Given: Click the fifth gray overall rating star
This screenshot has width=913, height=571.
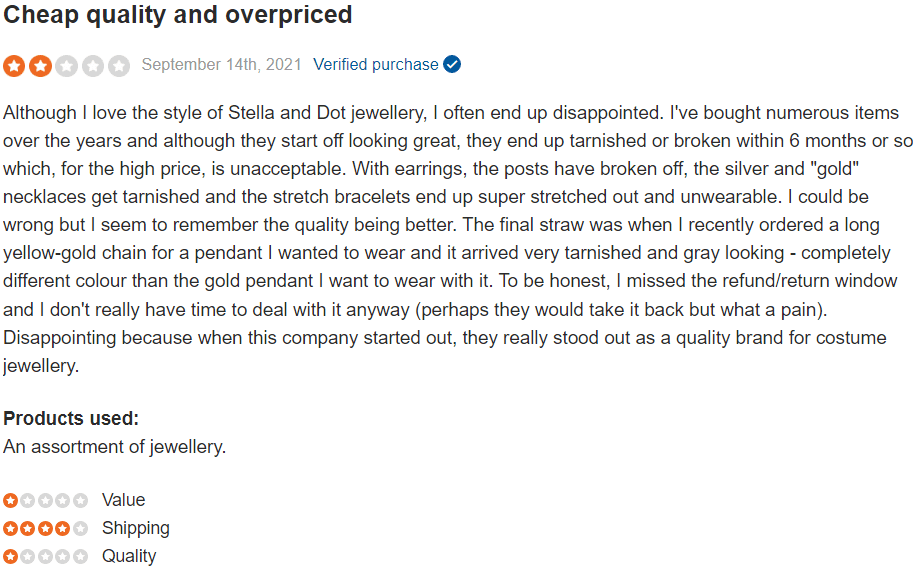Looking at the screenshot, I should point(119,66).
